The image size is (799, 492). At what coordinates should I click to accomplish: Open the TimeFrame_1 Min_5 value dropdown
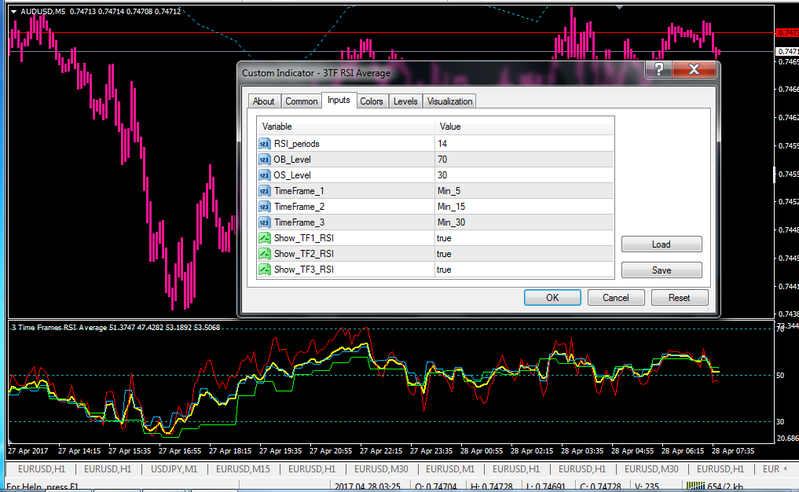(x=451, y=191)
